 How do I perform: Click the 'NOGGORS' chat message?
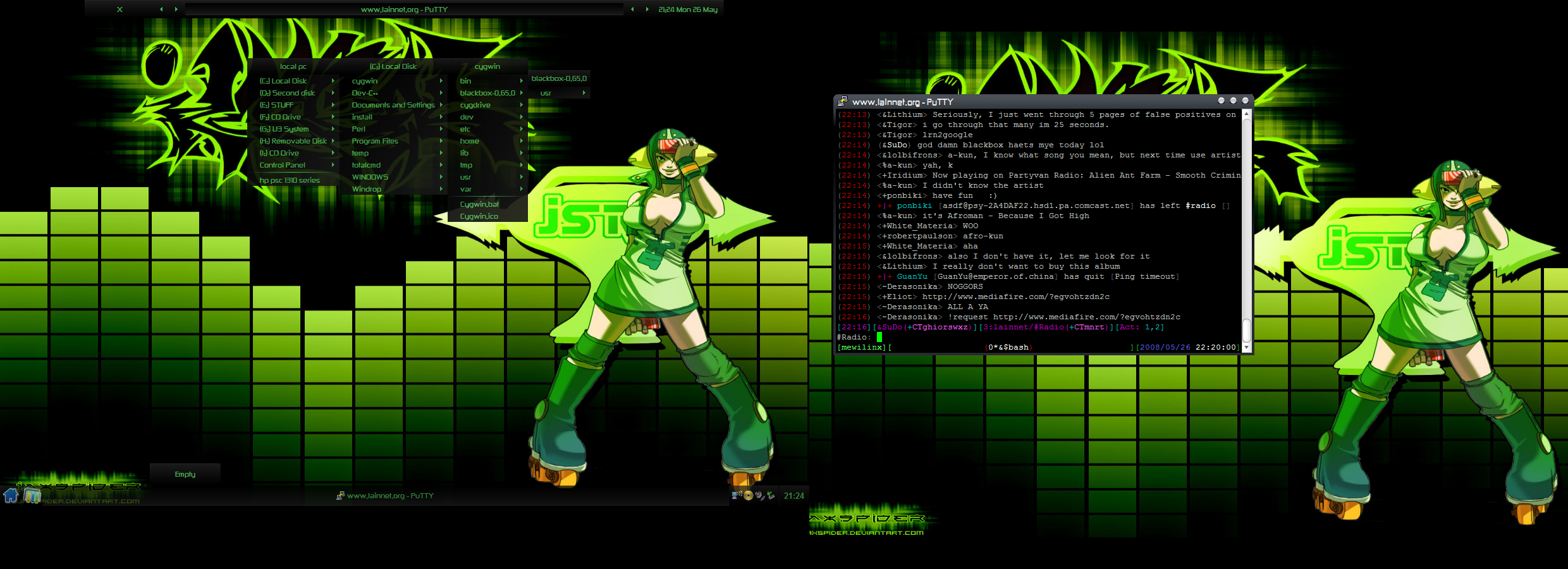click(x=965, y=286)
